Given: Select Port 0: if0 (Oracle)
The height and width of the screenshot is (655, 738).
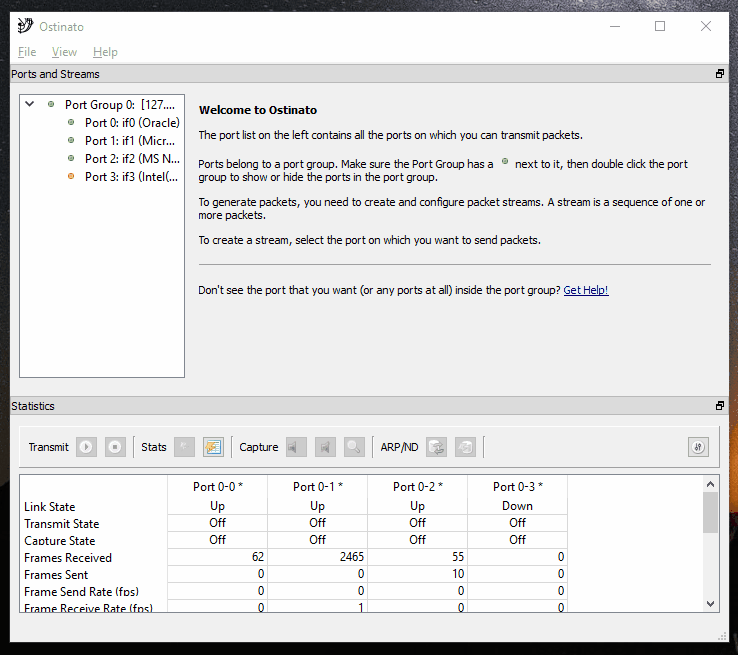Looking at the screenshot, I should click(x=132, y=123).
